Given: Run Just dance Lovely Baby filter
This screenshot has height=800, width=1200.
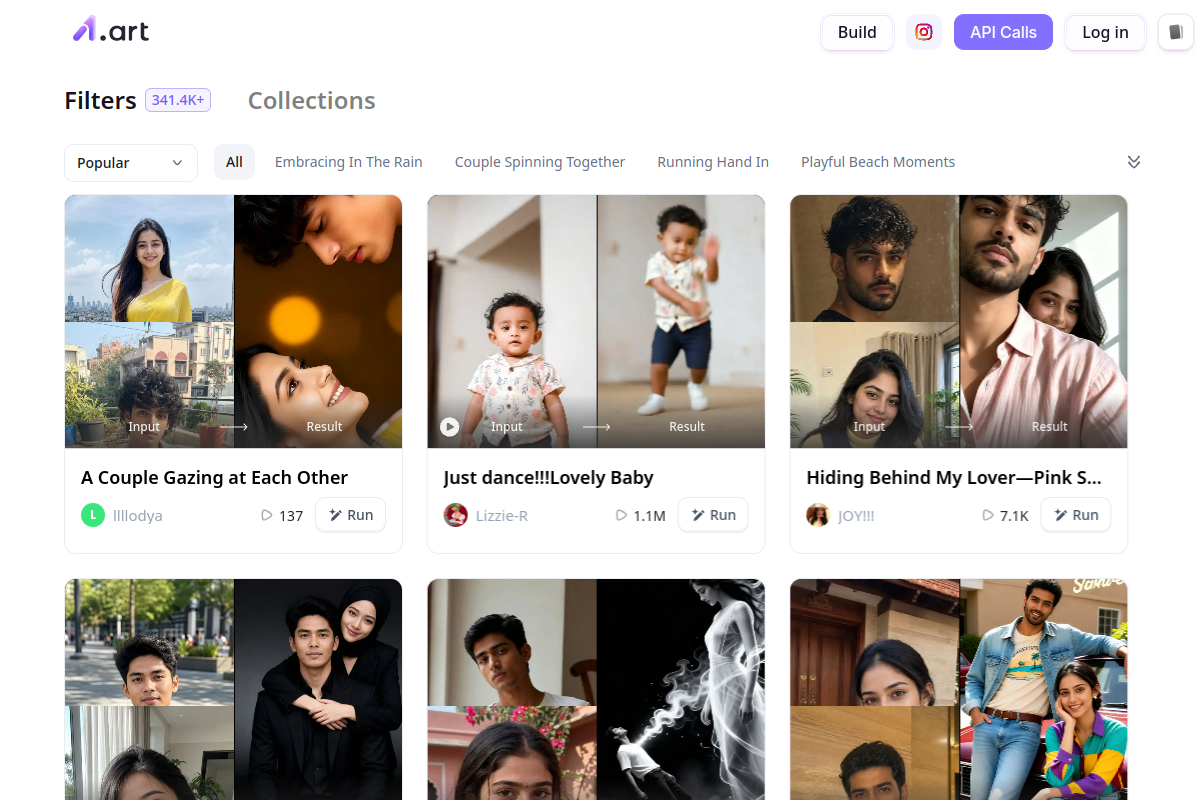Looking at the screenshot, I should (713, 515).
